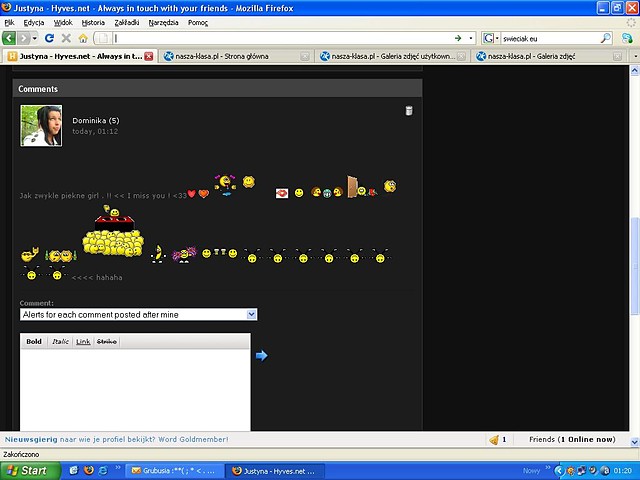Close the Justyna - Hyves.net tab
Image resolution: width=640 pixels, height=480 pixels.
[149, 56]
